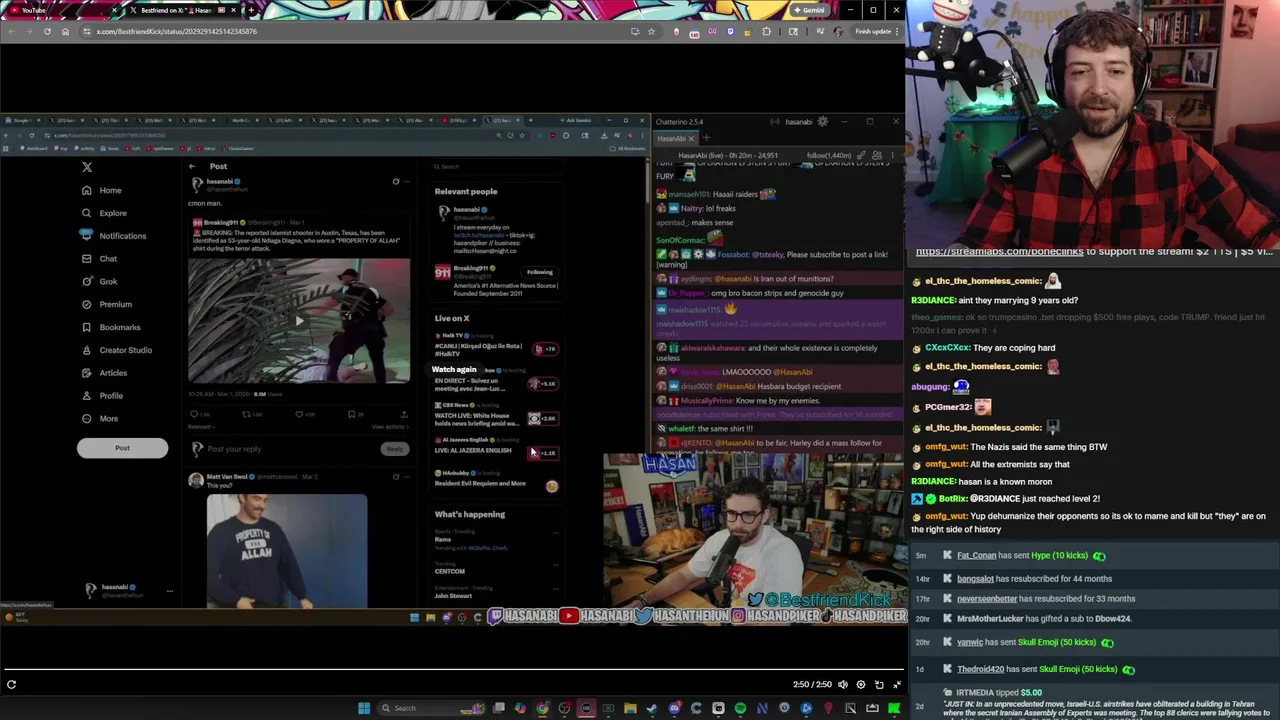Click the back arrow beside the Post heading
Screen dimensions: 1280x720
click(192, 166)
